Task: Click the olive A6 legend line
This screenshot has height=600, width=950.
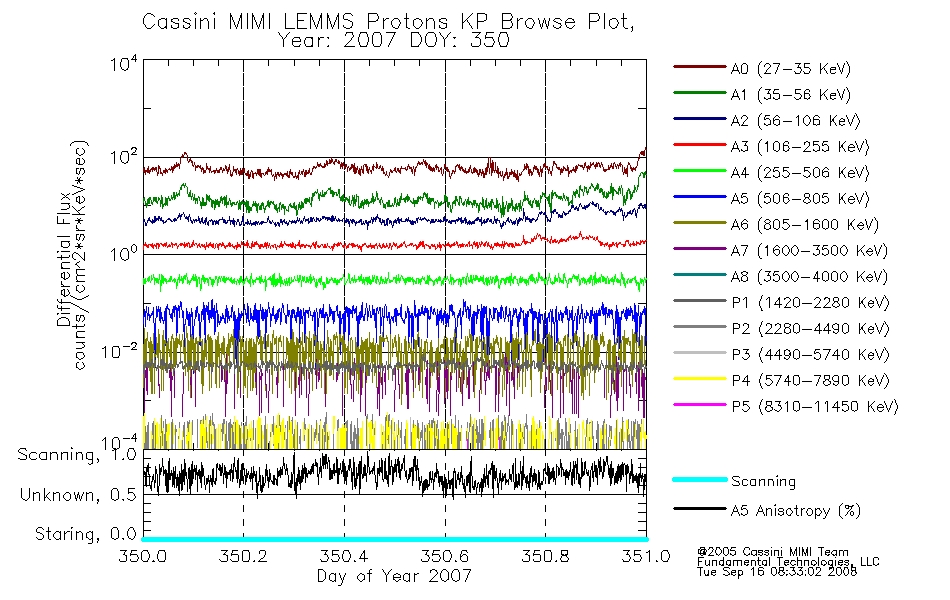Action: click(x=699, y=223)
